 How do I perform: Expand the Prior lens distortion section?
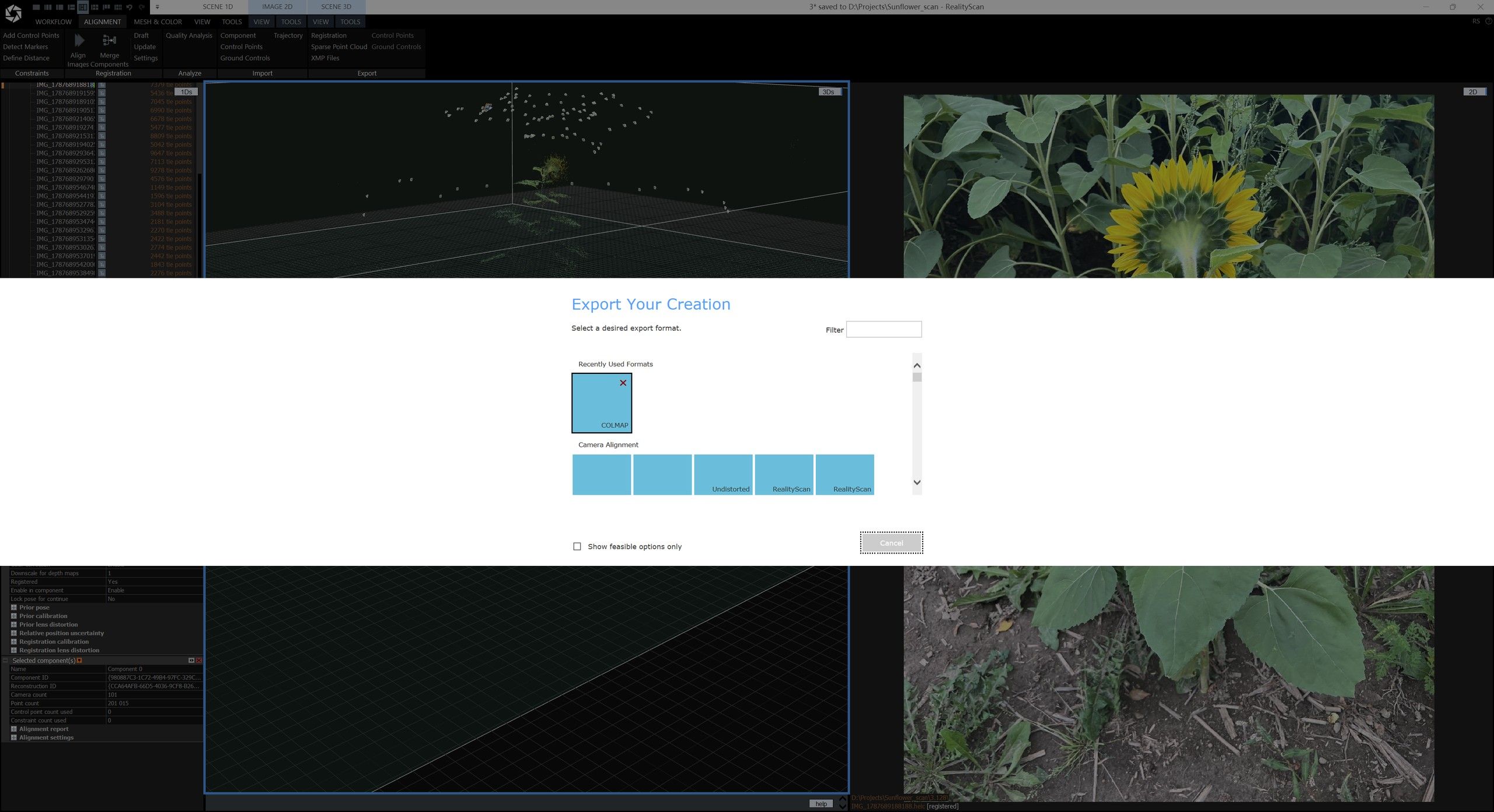coord(13,624)
